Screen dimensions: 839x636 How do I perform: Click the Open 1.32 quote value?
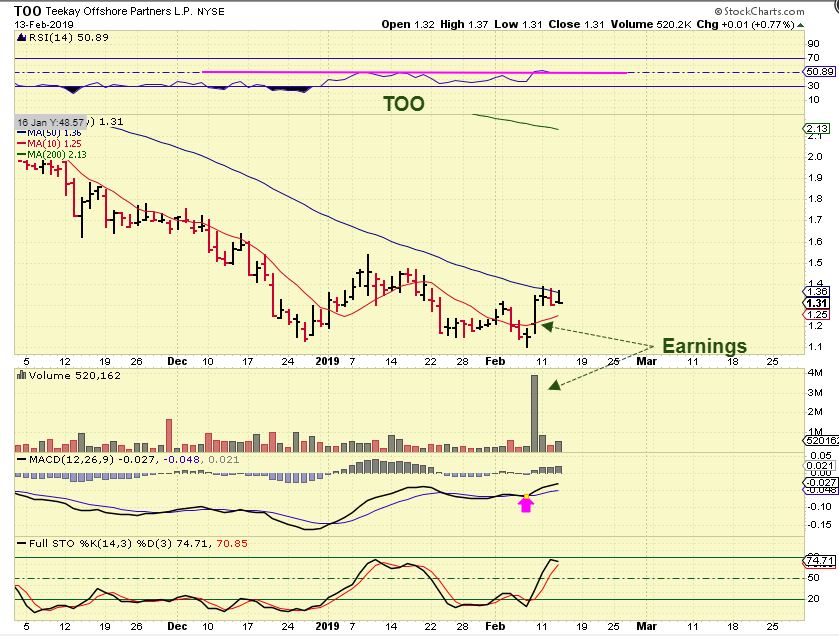tap(408, 25)
